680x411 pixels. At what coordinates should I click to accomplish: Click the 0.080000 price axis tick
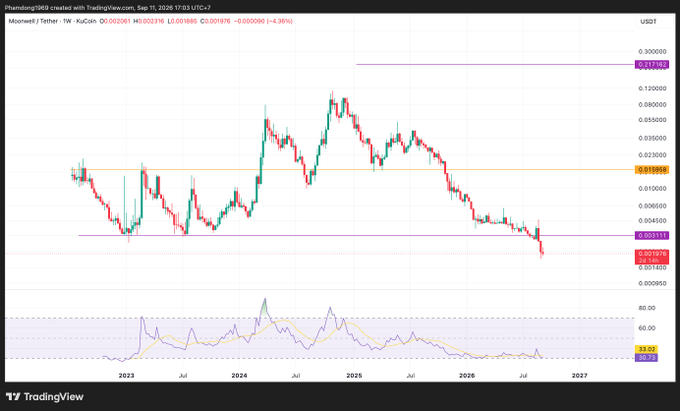[x=652, y=104]
